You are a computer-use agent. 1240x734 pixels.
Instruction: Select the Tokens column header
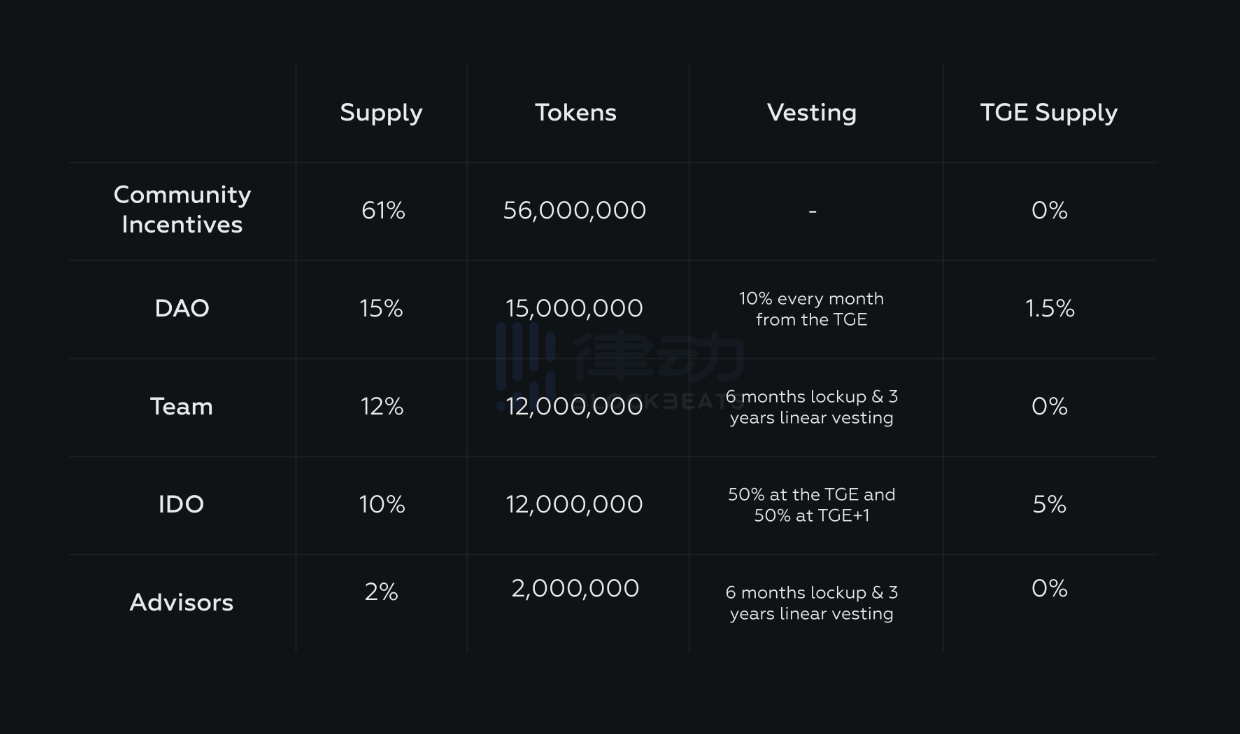[575, 113]
